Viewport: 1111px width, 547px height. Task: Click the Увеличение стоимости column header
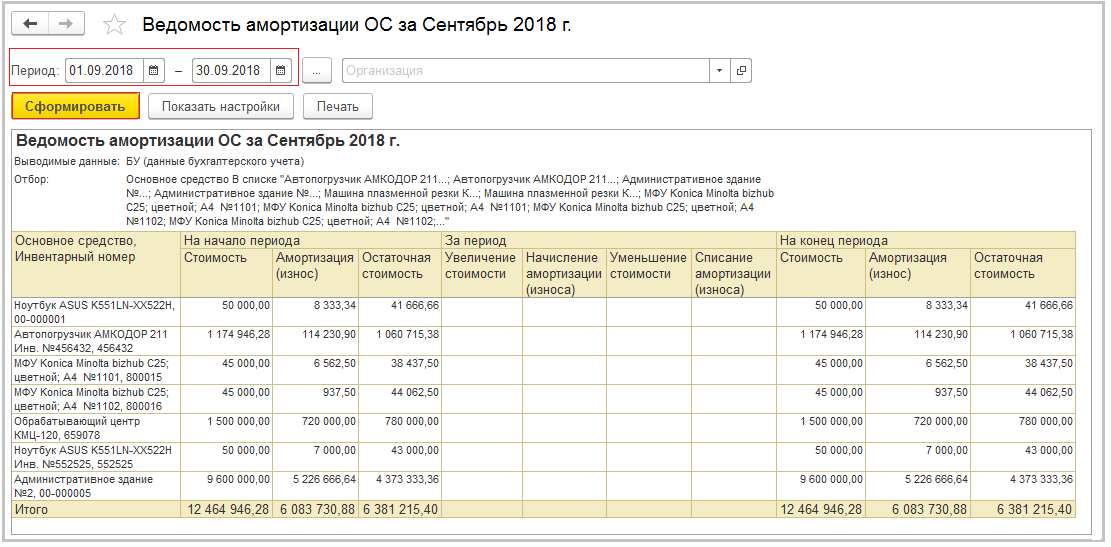482,273
